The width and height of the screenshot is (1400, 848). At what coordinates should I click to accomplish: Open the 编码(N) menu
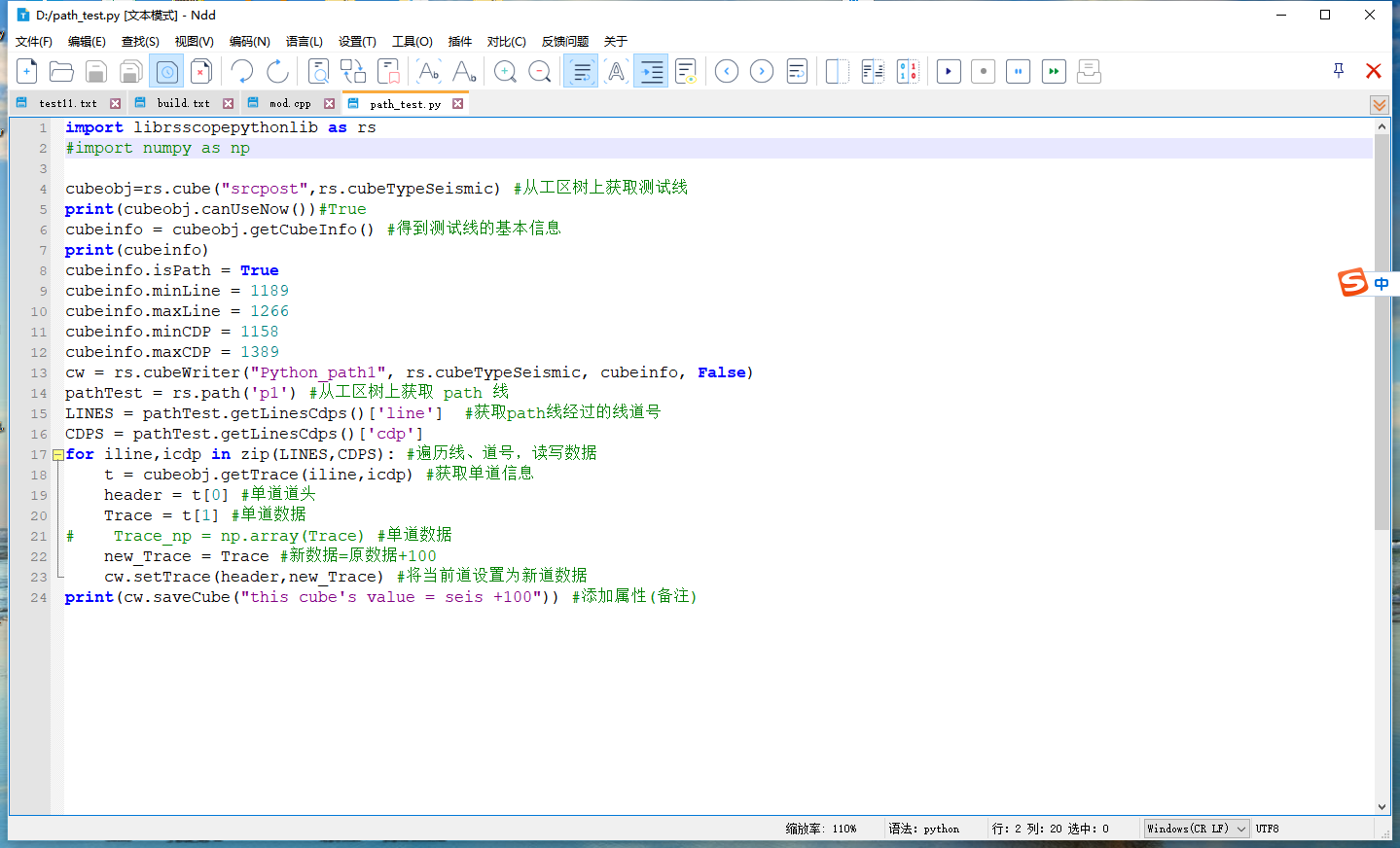tap(250, 41)
